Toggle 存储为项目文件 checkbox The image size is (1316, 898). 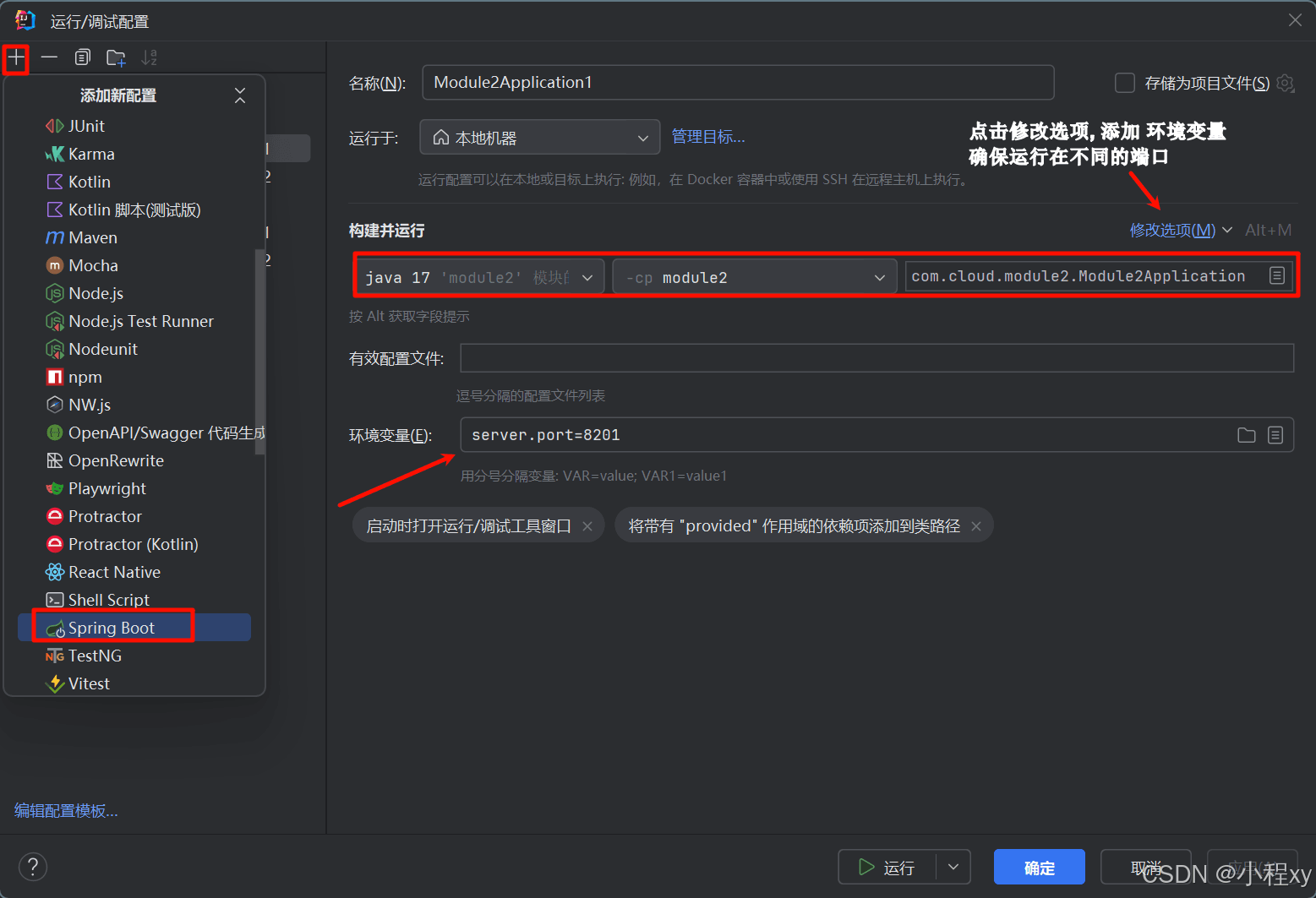pos(1124,83)
